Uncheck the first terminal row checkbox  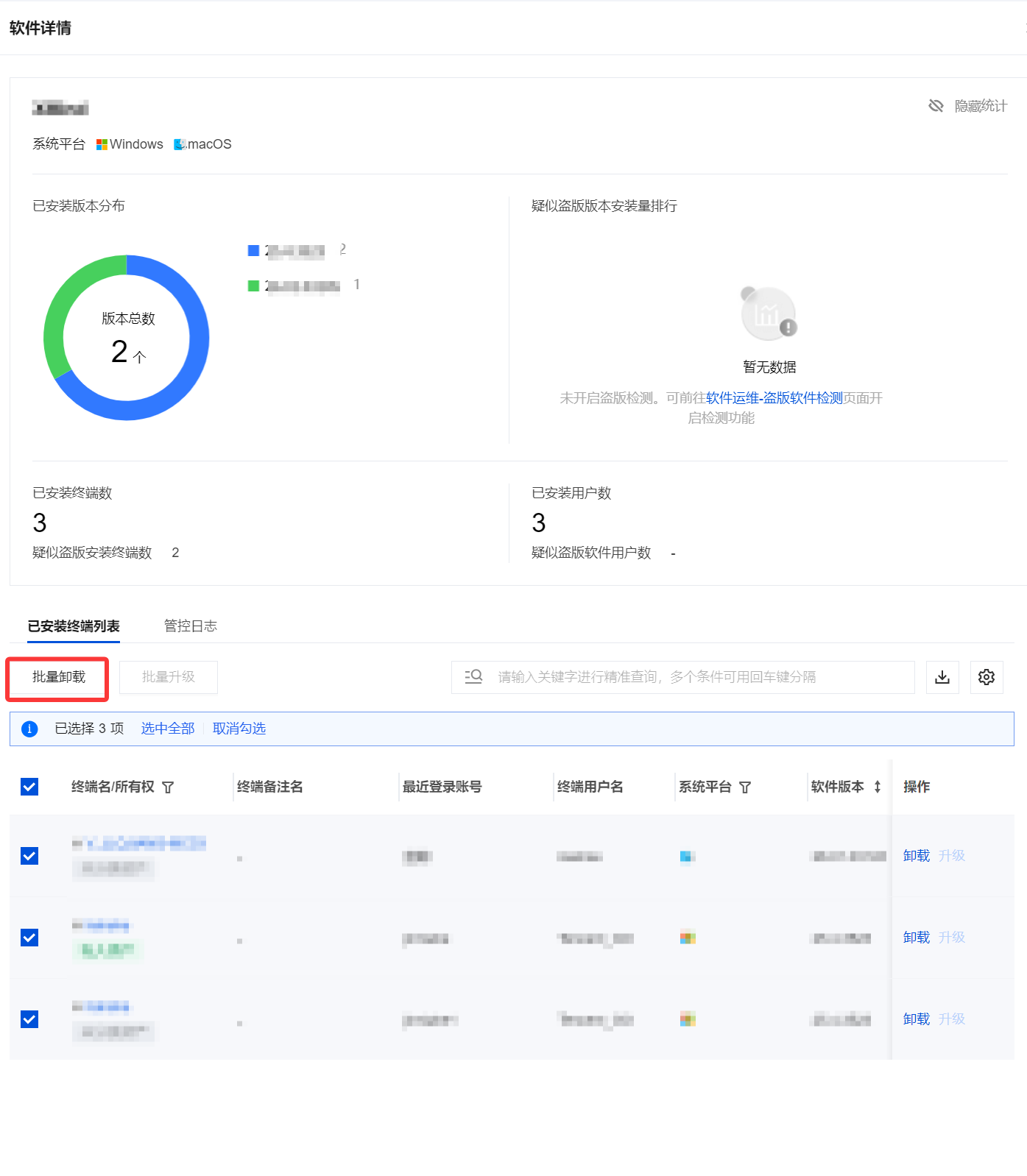[29, 856]
